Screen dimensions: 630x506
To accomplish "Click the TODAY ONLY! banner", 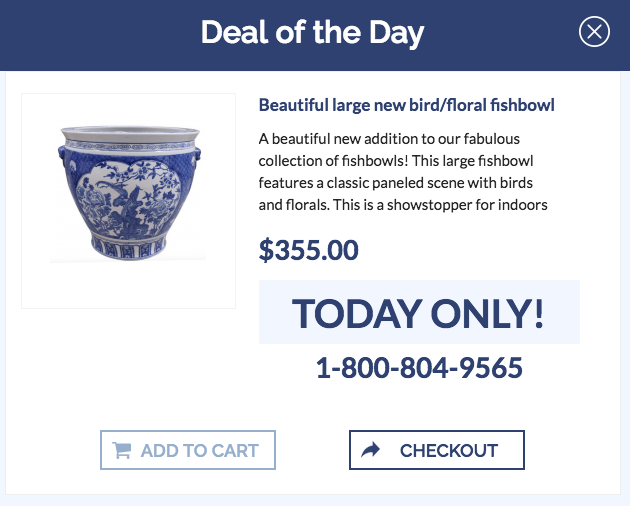I will tap(419, 313).
